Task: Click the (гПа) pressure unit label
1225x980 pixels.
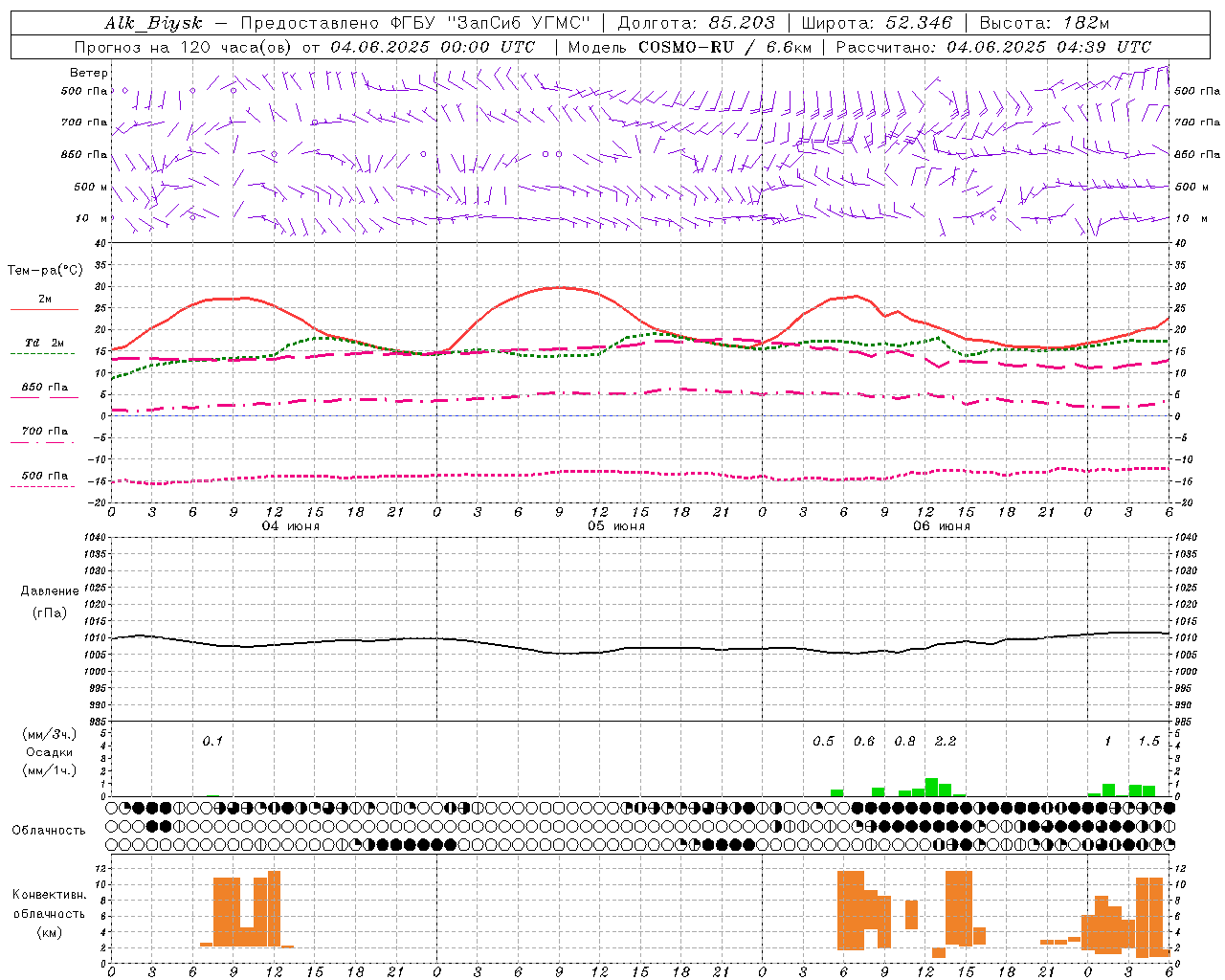Action: pos(50,613)
